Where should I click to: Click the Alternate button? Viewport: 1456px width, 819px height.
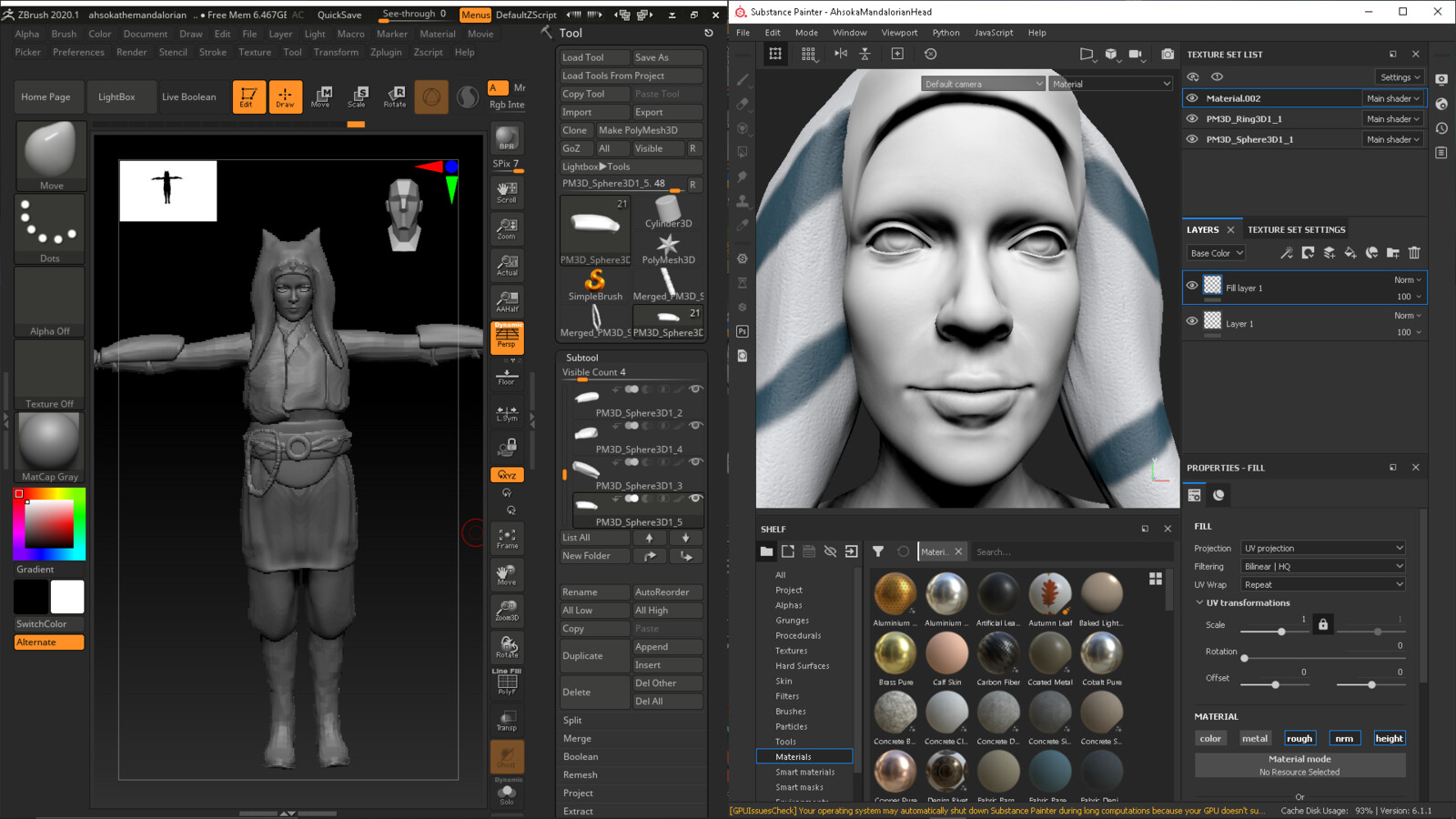click(x=50, y=642)
